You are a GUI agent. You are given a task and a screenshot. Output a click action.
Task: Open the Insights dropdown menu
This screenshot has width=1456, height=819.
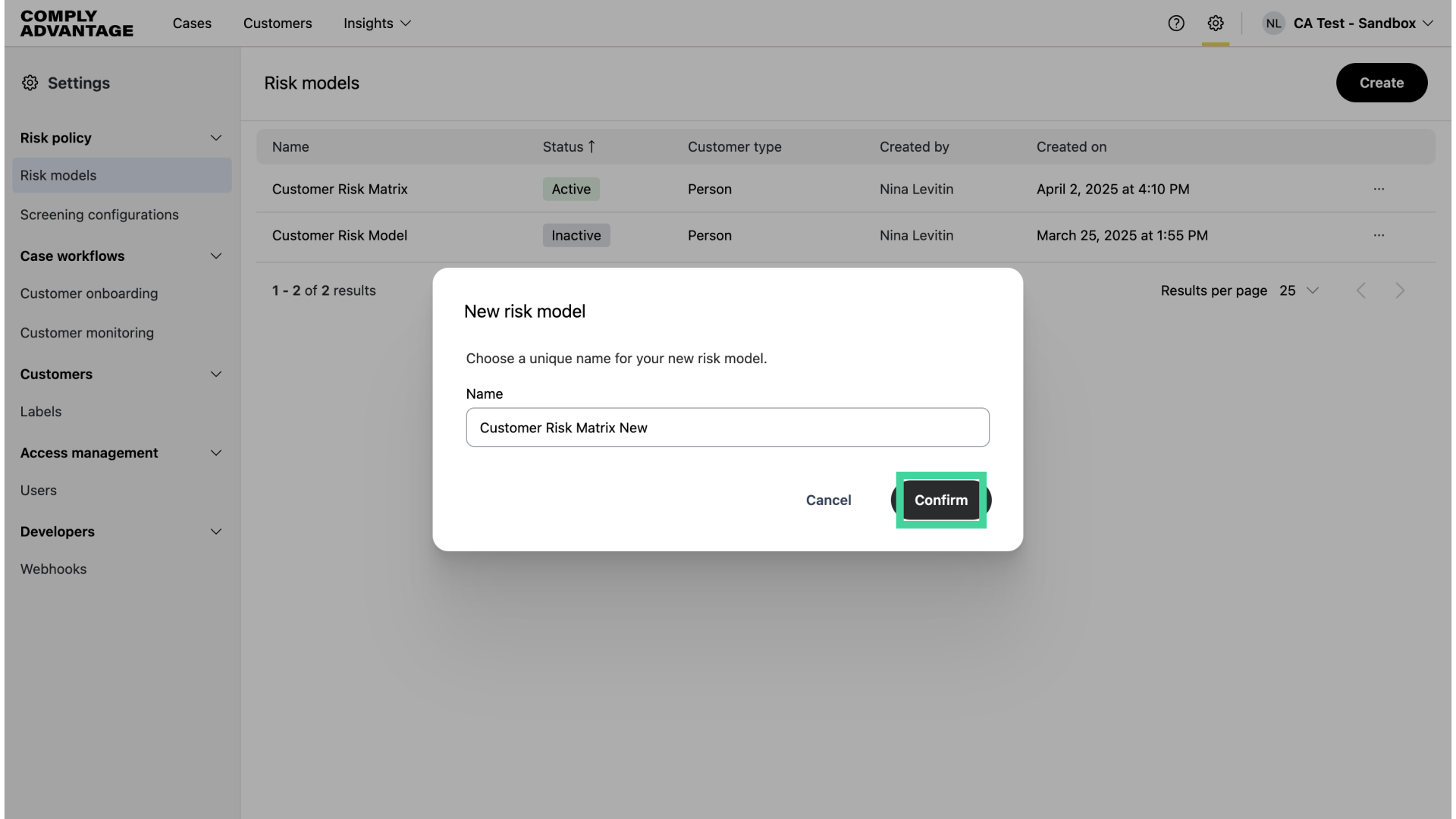(377, 24)
